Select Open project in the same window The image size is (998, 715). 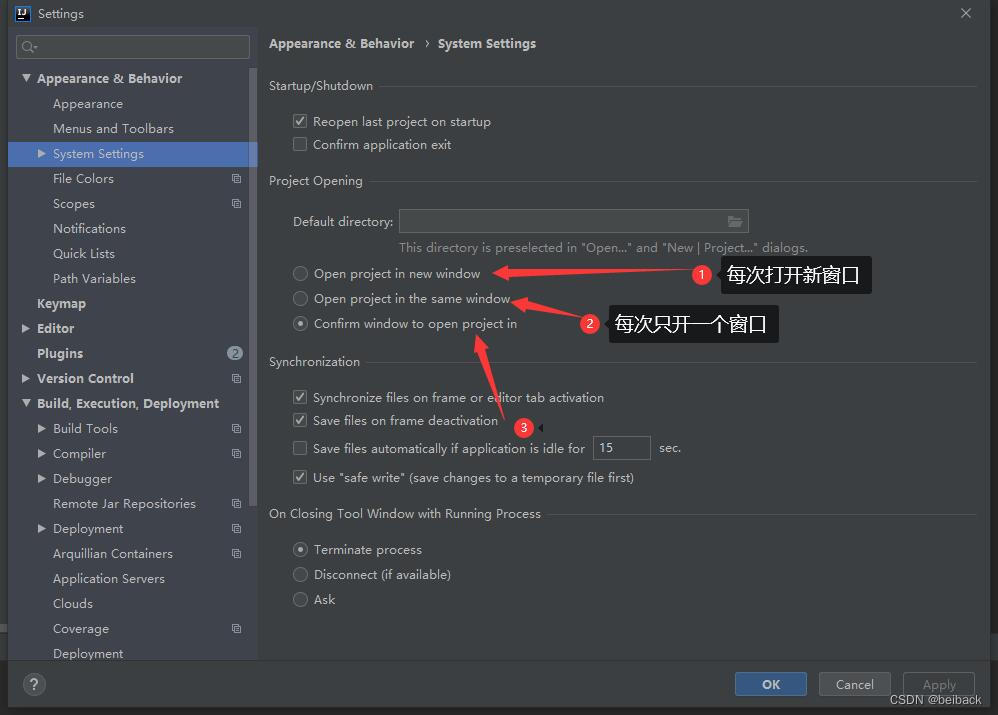pos(300,299)
